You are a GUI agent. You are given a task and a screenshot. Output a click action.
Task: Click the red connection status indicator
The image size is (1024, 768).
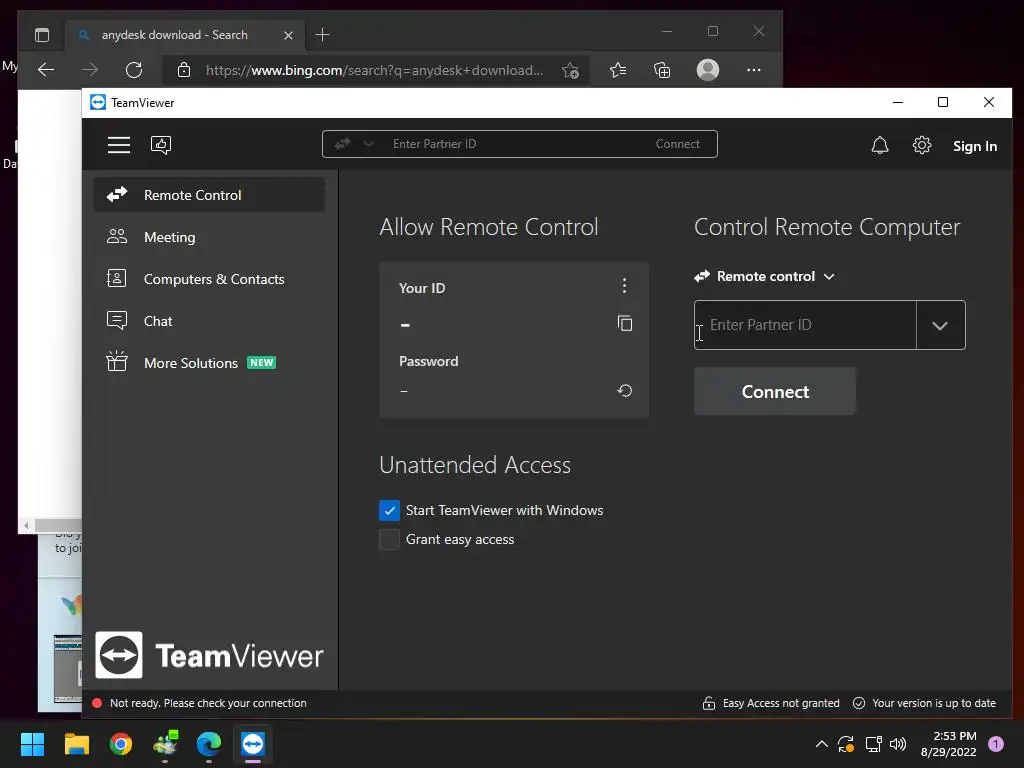point(97,703)
